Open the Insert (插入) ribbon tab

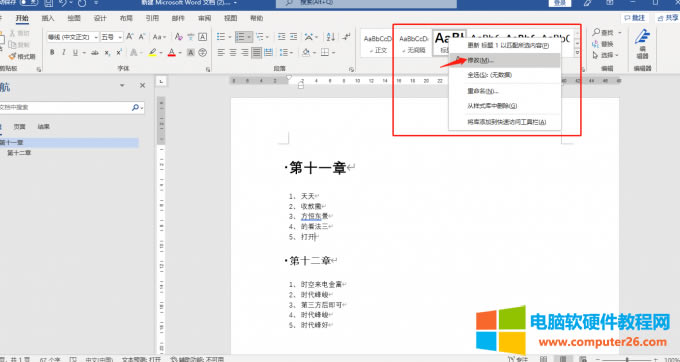pos(48,18)
